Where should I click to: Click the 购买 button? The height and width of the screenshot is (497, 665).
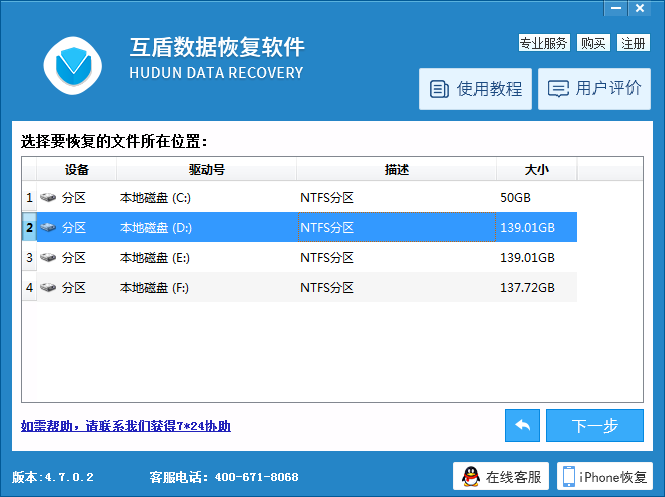[x=593, y=43]
